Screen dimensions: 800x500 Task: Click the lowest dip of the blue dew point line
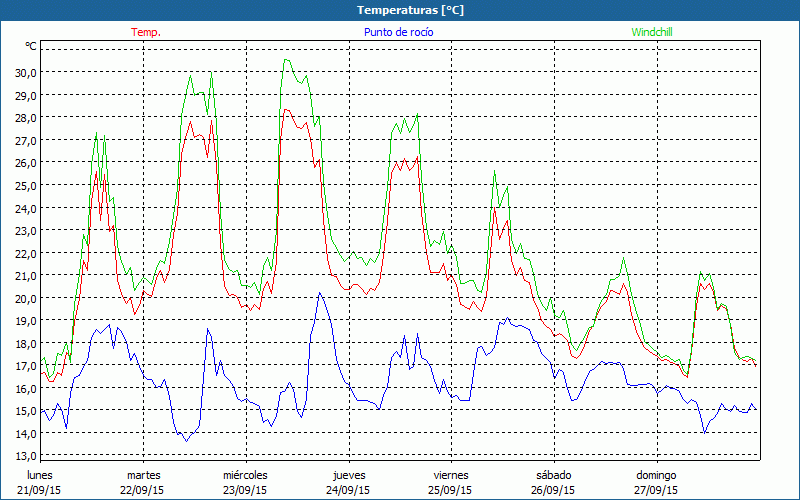186,440
